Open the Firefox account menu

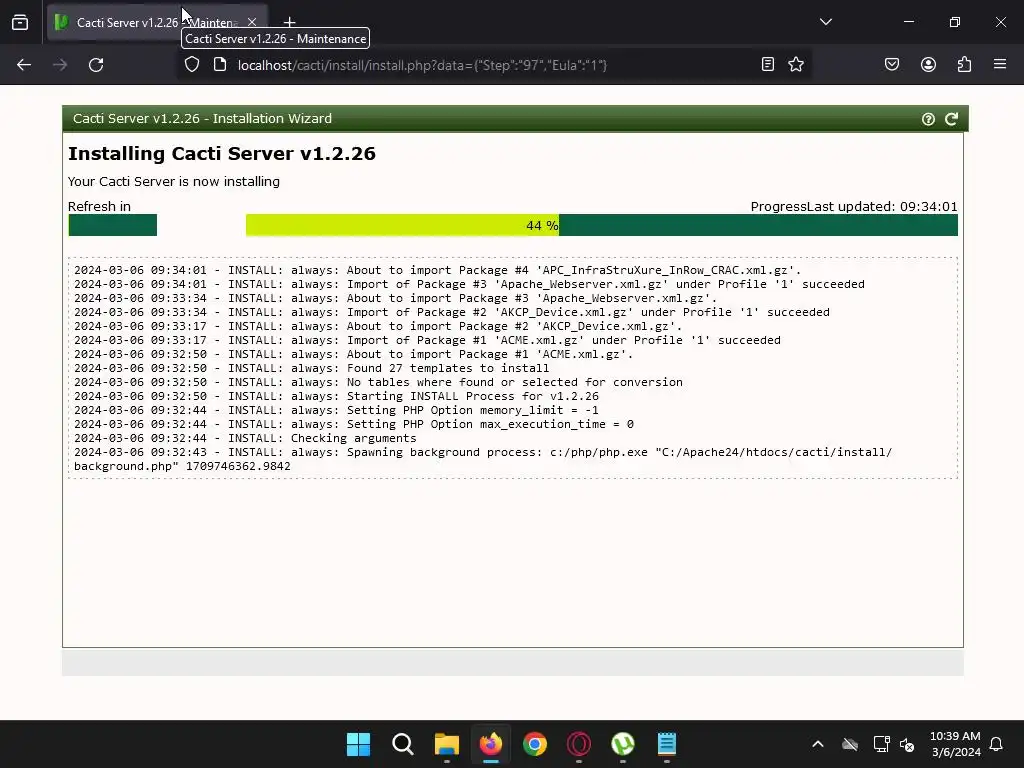[928, 65]
